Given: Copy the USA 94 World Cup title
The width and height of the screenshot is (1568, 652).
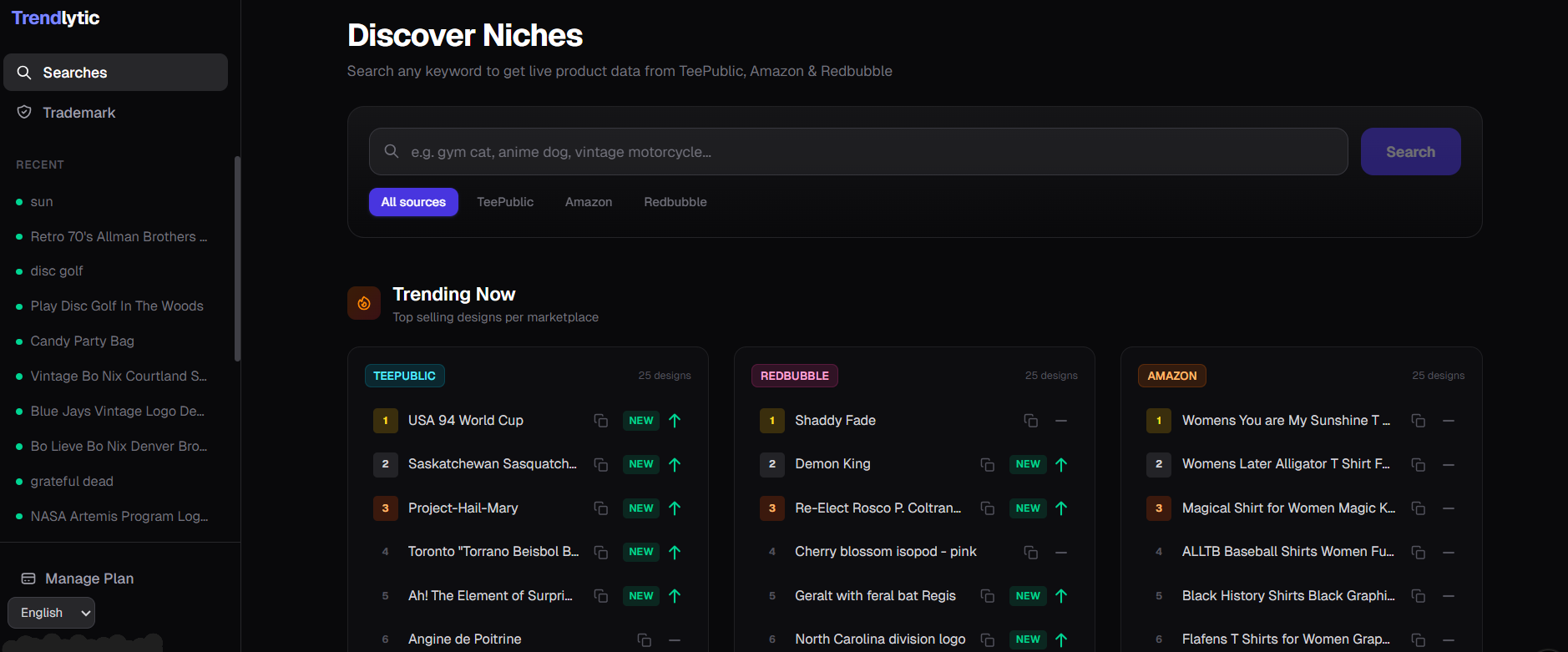Looking at the screenshot, I should click(600, 421).
